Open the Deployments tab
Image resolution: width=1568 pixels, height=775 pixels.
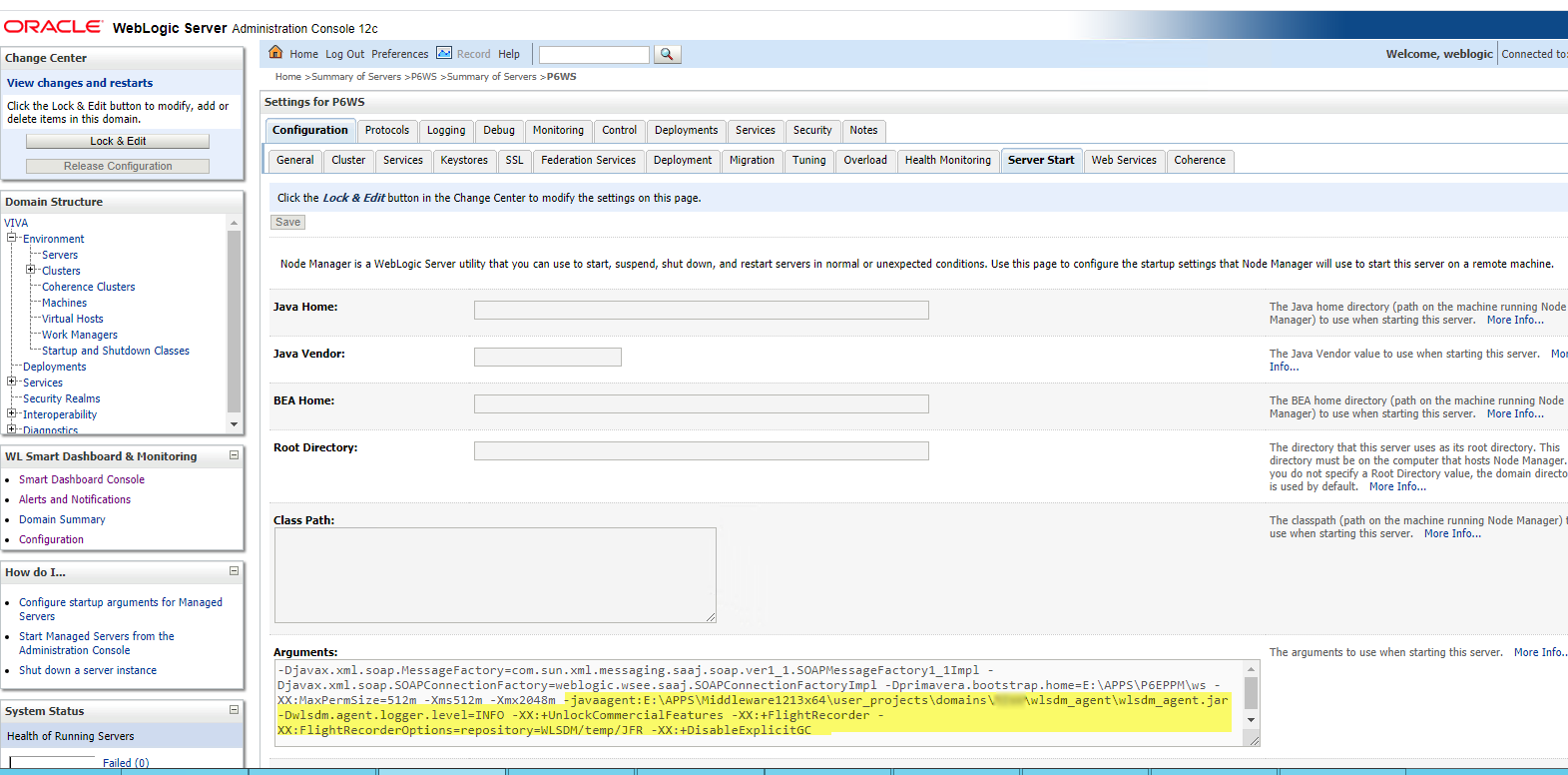(686, 131)
